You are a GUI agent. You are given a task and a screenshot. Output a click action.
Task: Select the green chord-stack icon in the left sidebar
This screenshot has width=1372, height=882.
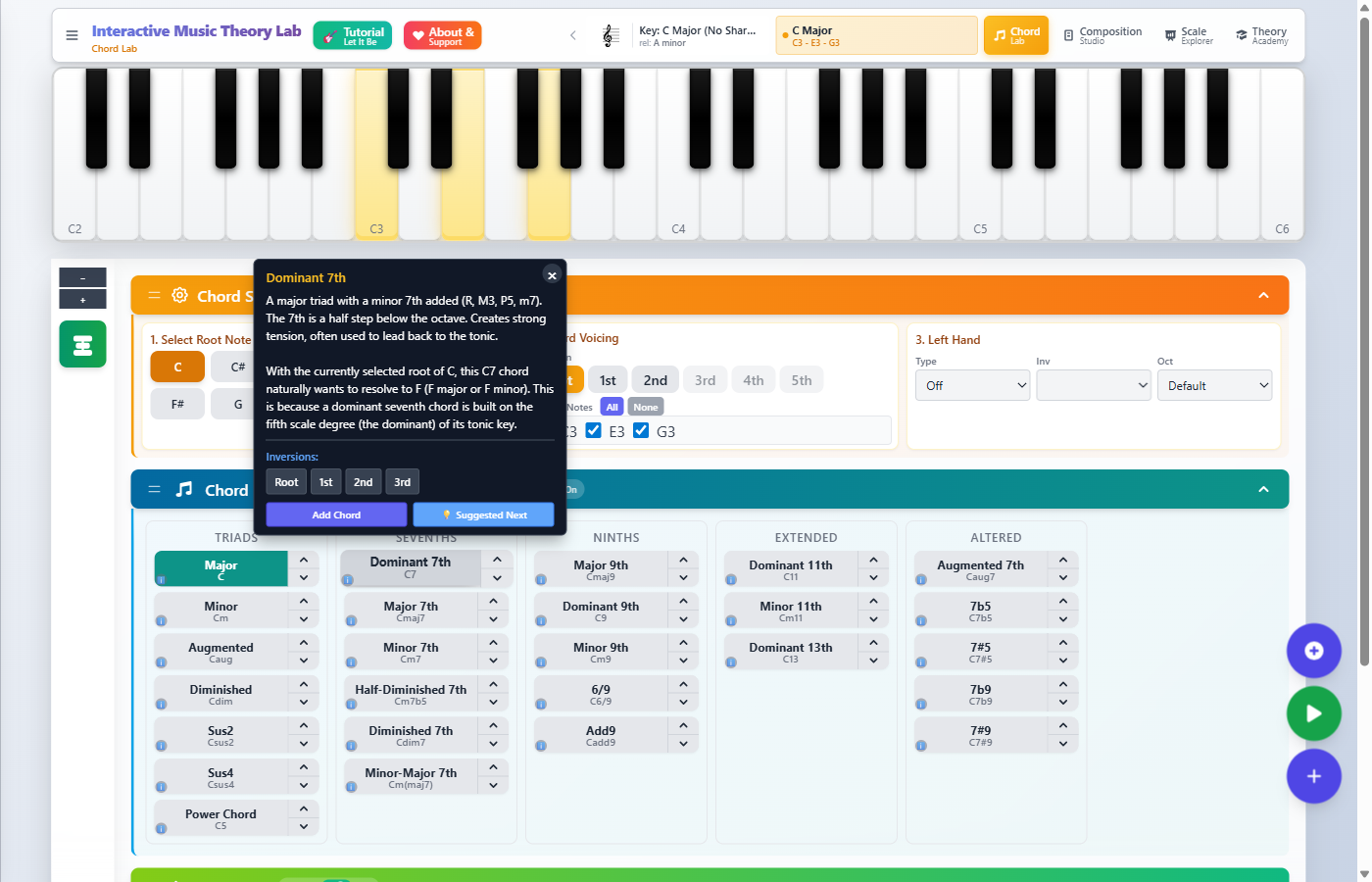coord(82,344)
